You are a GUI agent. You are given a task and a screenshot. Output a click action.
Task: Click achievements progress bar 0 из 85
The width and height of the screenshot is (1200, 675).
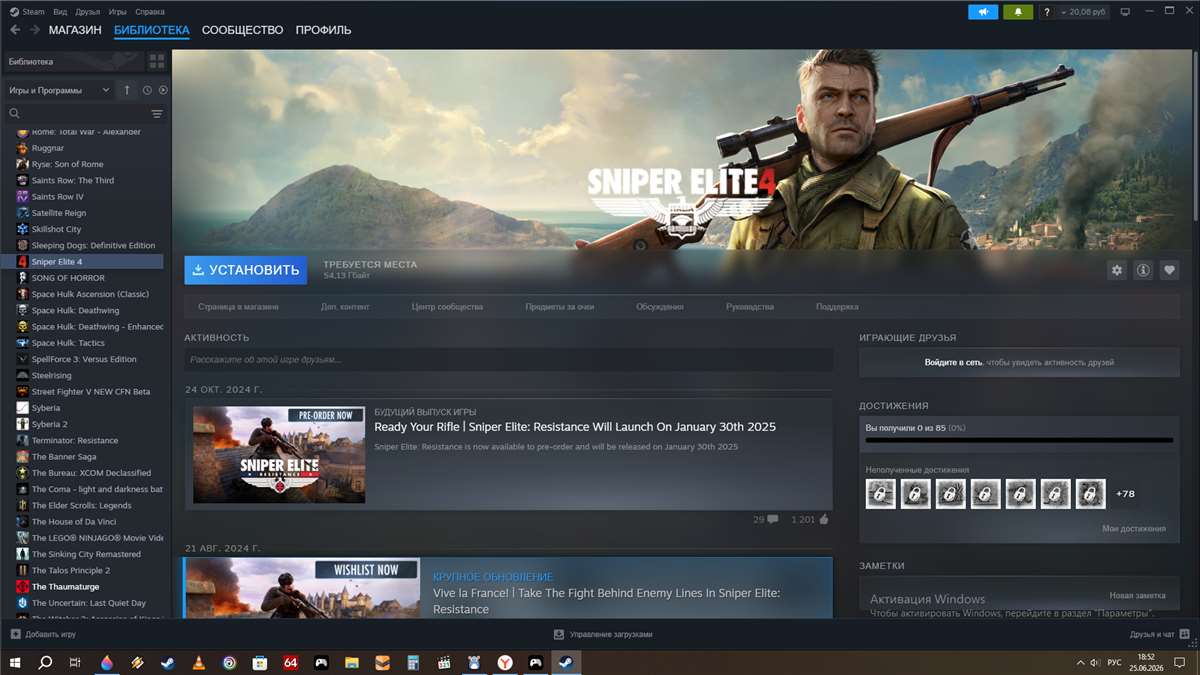coord(1019,440)
